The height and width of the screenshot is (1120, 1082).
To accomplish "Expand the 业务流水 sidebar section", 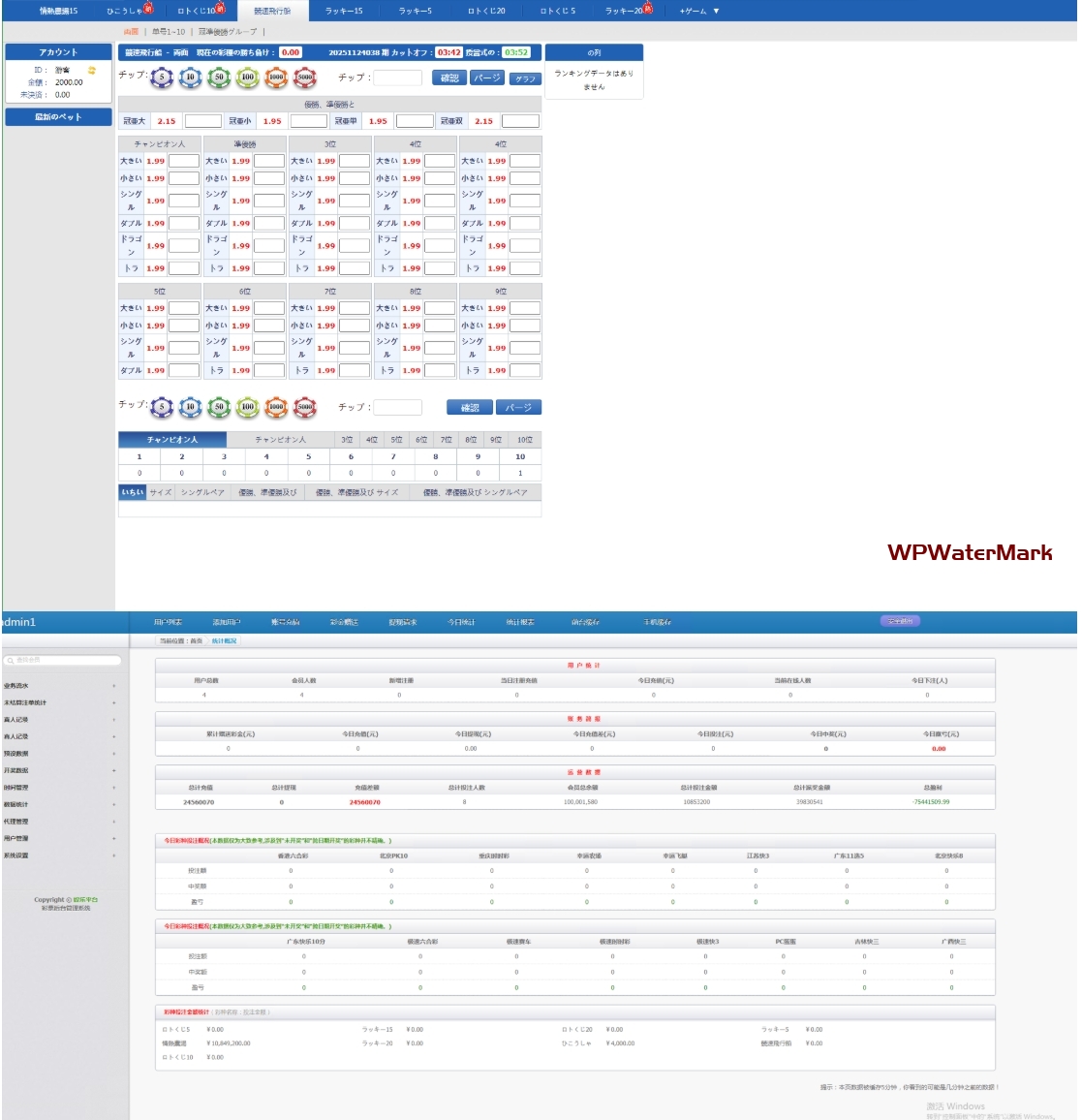I will click(x=58, y=686).
